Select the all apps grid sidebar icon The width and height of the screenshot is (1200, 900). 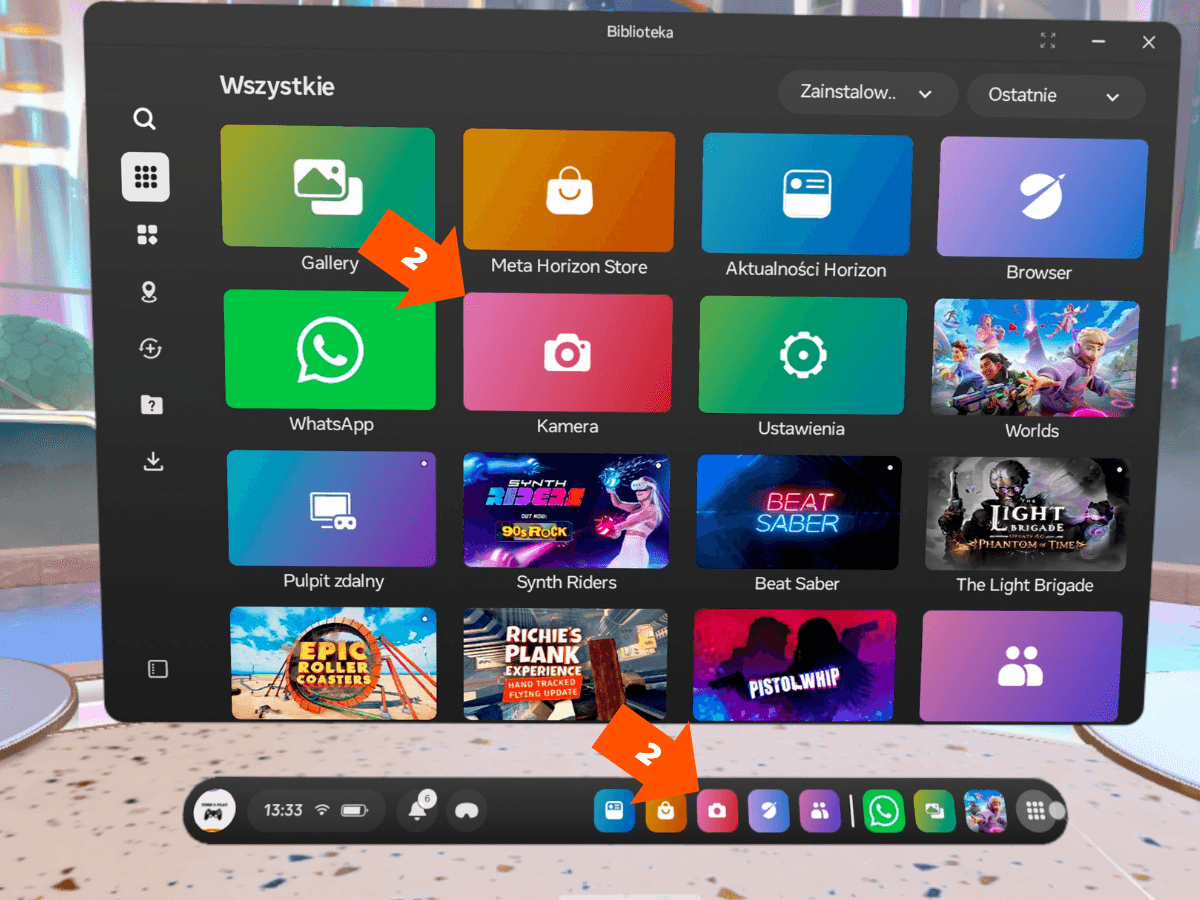tap(146, 178)
